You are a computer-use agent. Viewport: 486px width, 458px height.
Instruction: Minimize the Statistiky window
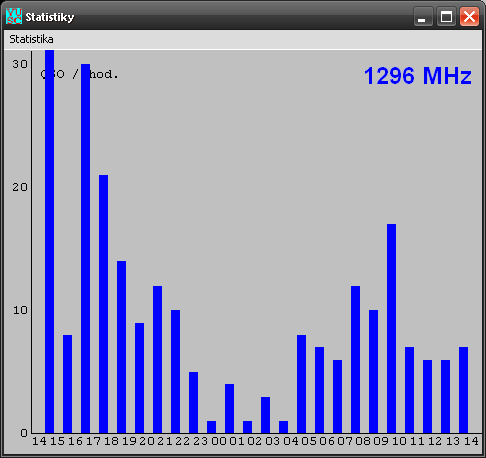(423, 16)
